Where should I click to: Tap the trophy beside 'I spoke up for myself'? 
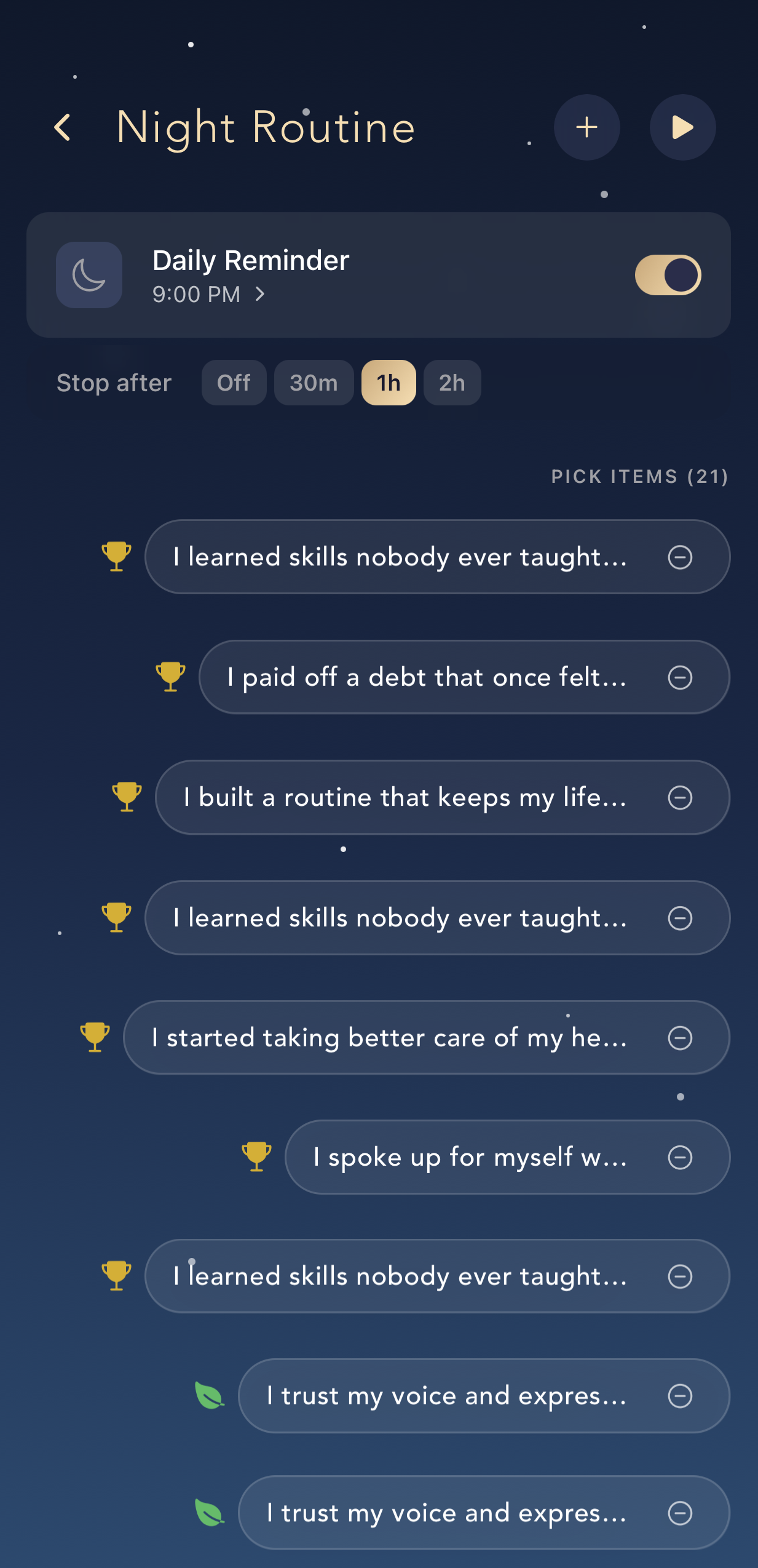(256, 1156)
